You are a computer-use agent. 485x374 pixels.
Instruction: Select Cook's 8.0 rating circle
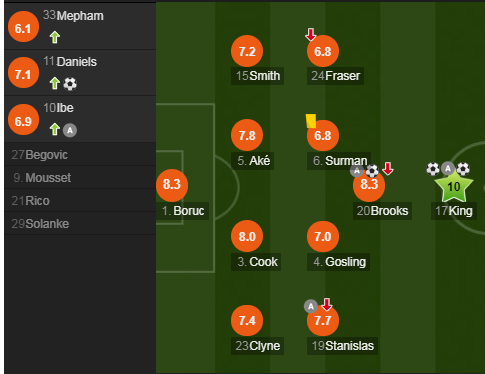coord(247,236)
